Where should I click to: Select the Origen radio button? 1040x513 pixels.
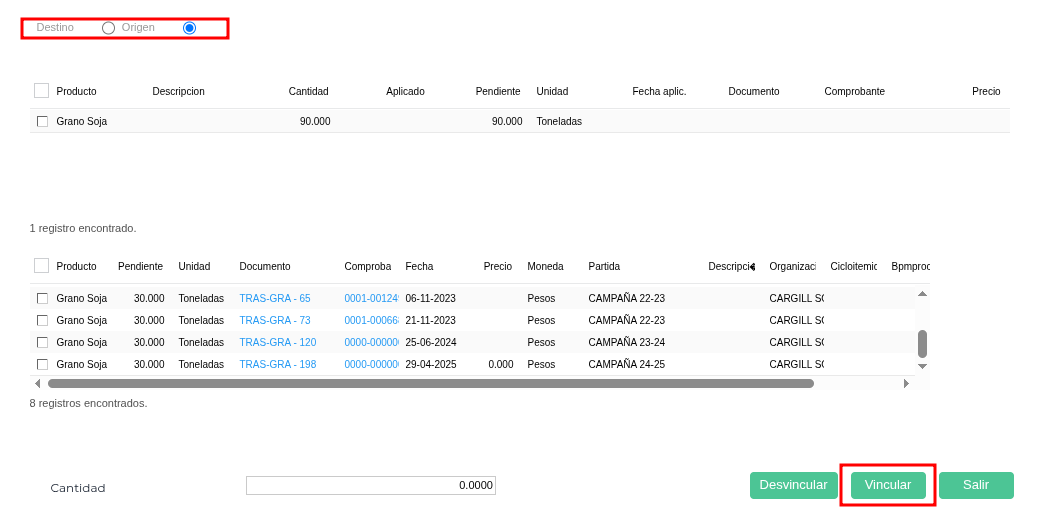click(189, 28)
